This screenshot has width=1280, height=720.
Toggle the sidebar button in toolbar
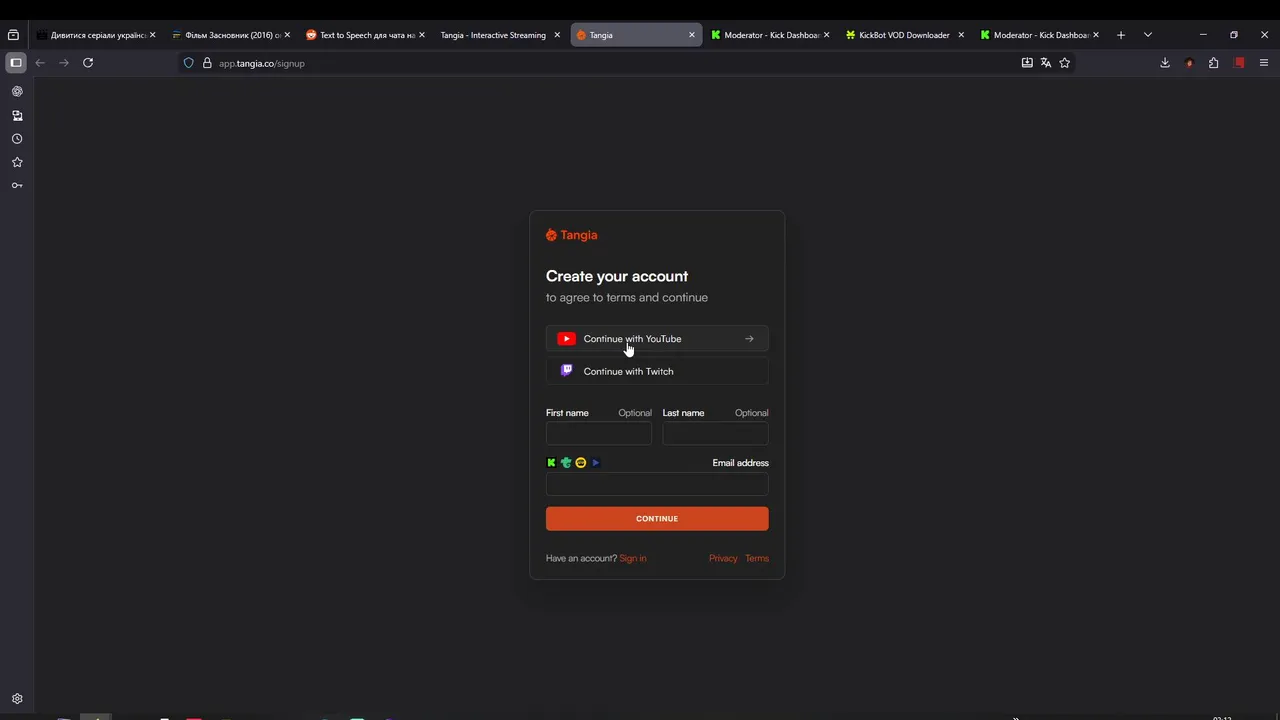point(16,62)
